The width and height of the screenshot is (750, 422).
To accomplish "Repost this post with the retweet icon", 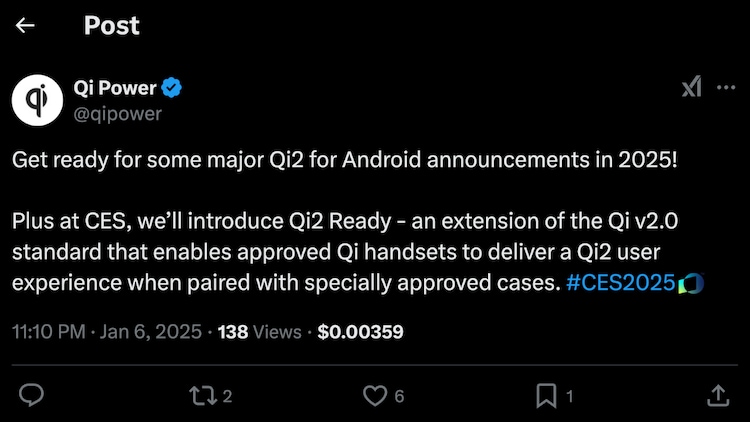I will pyautogui.click(x=202, y=396).
